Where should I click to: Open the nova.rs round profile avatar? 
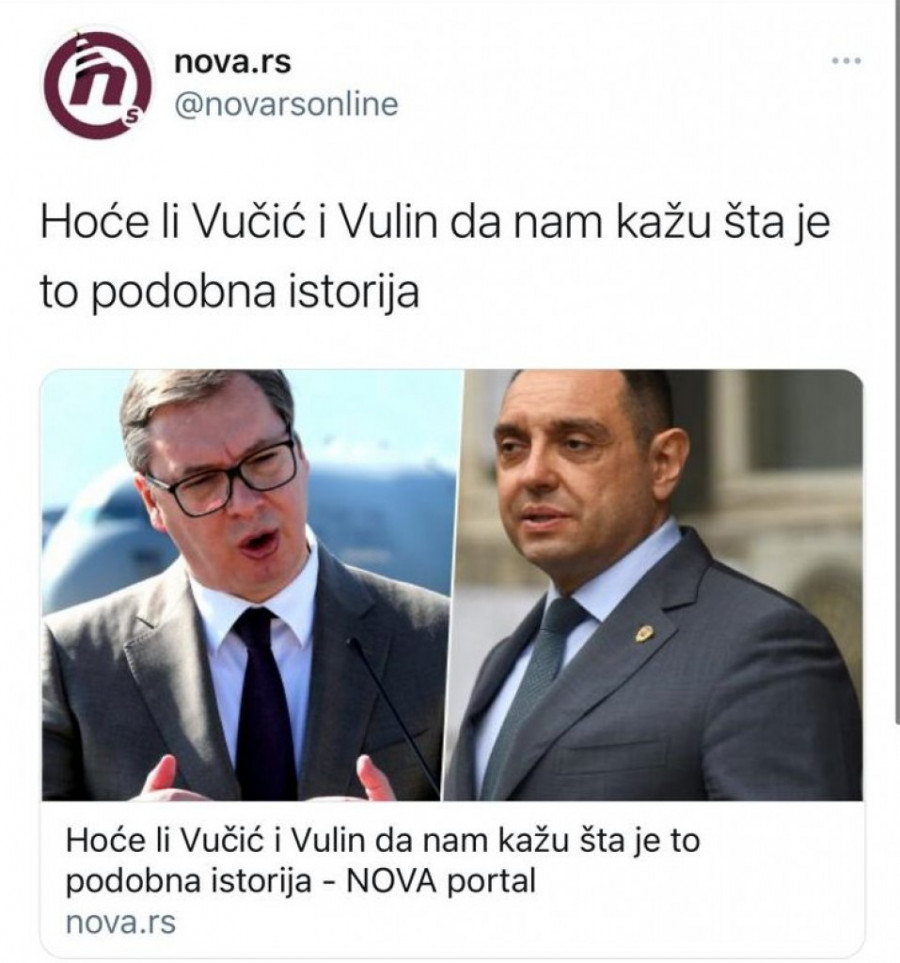97,82
